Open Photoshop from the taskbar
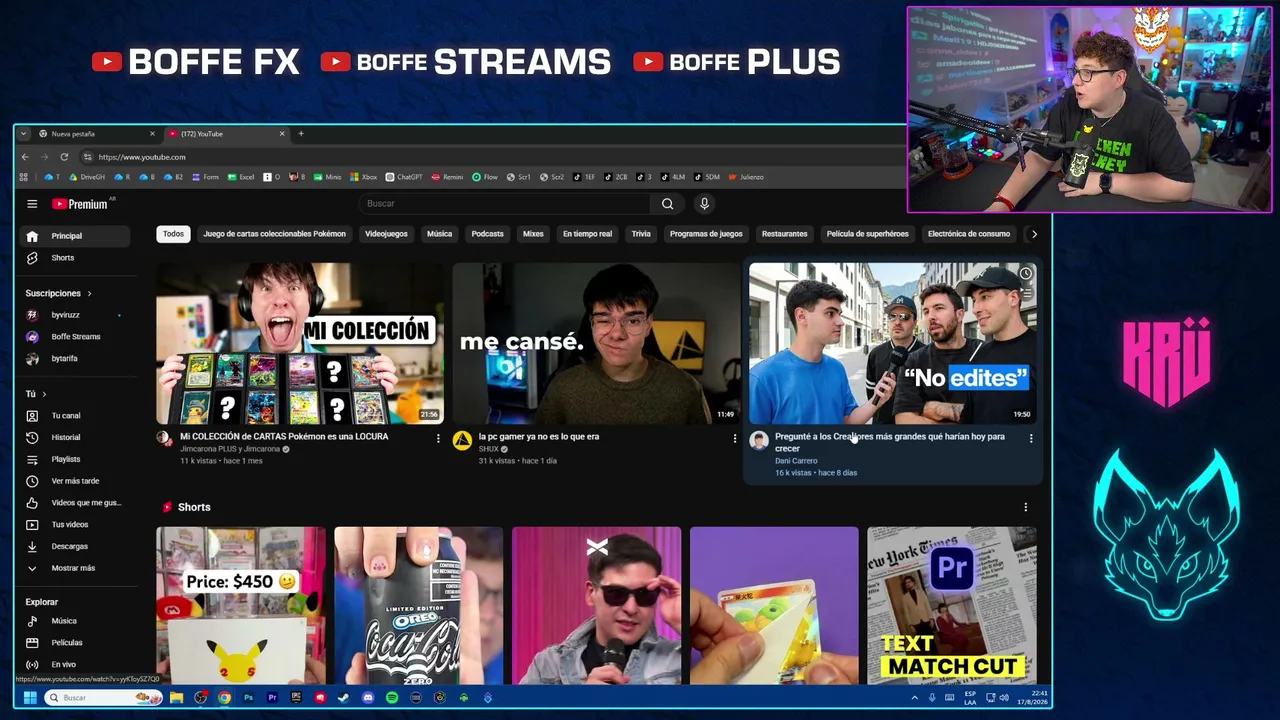This screenshot has width=1280, height=720. tap(248, 697)
